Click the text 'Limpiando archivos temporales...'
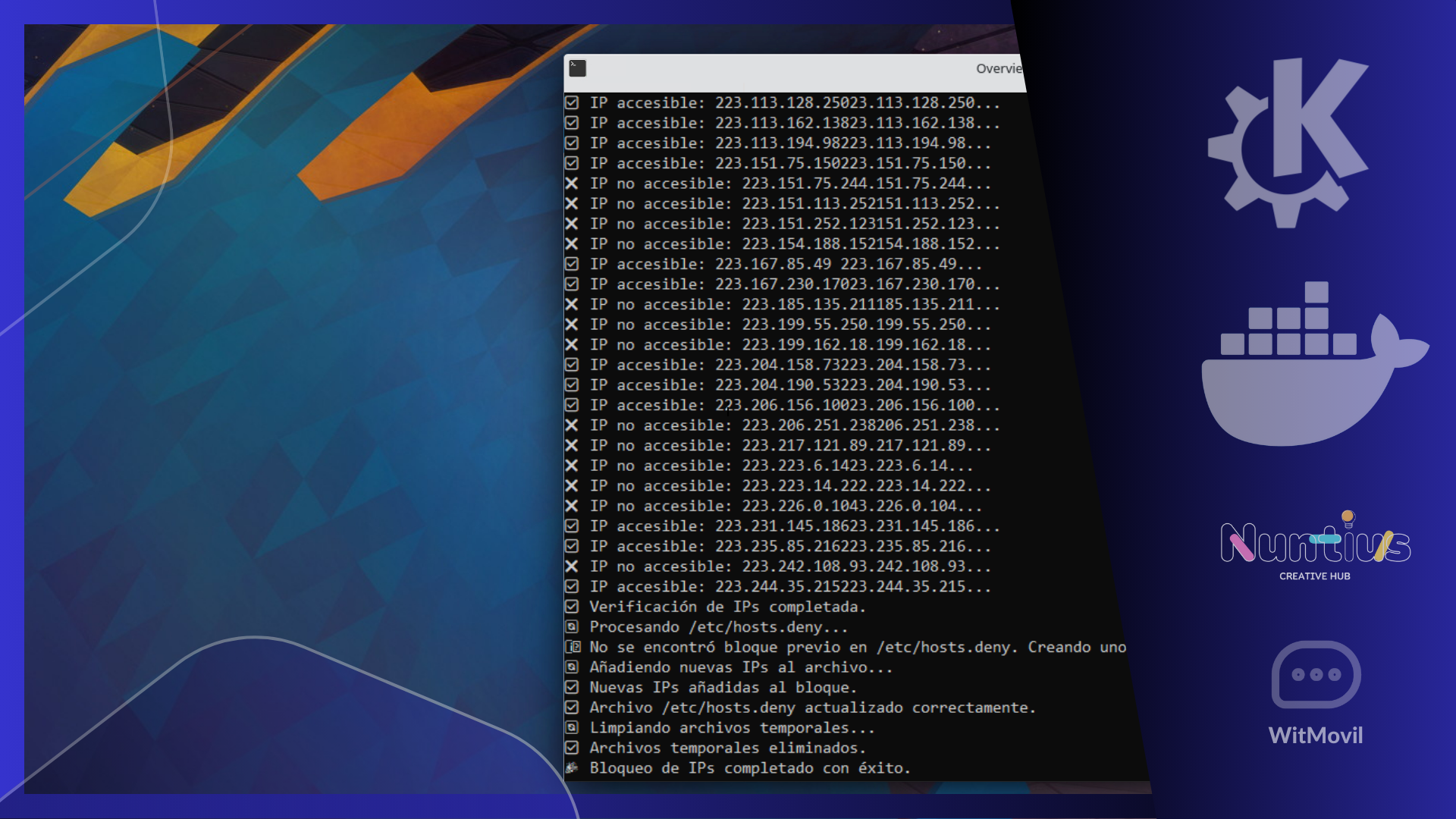 pos(732,727)
